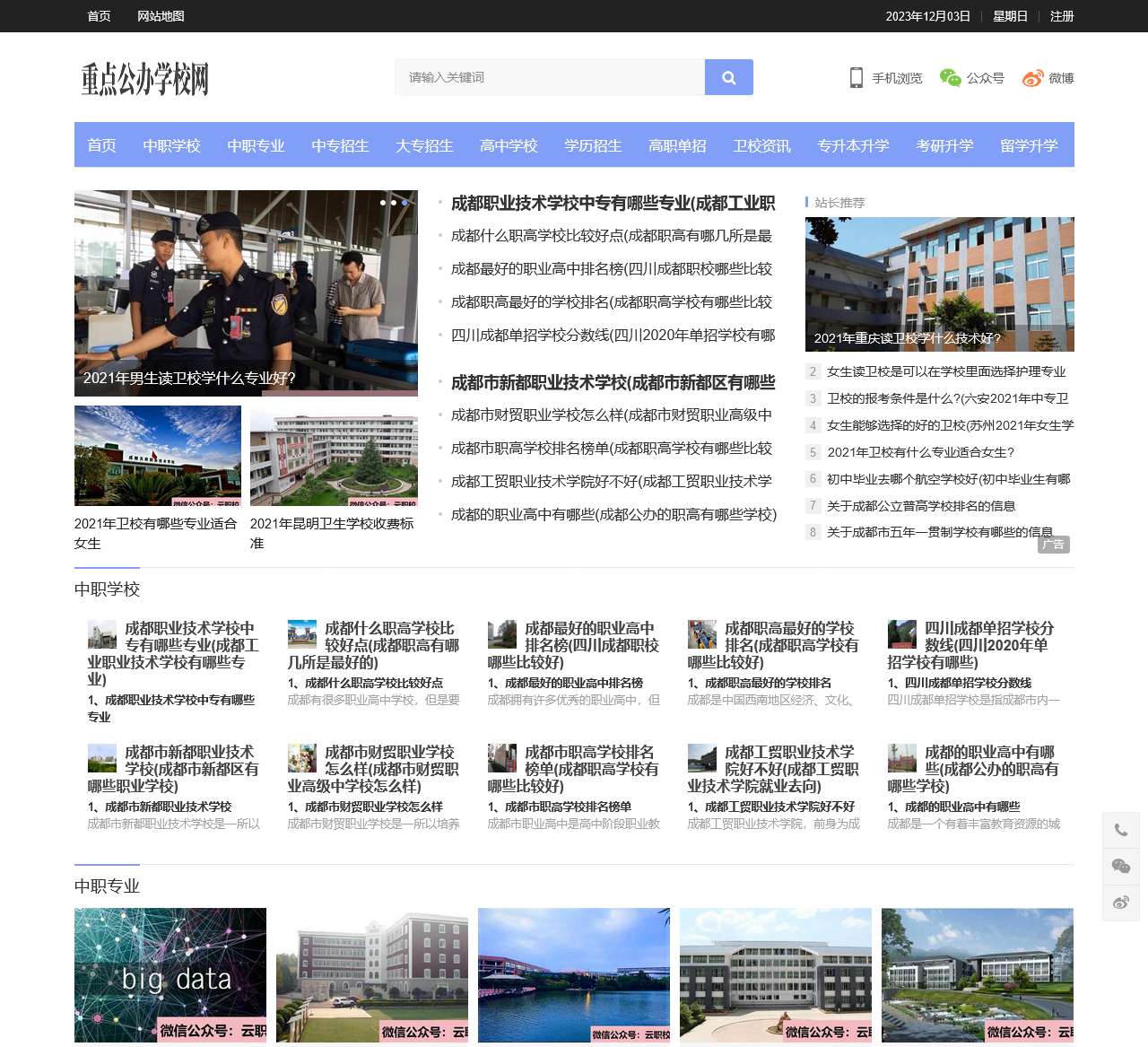
Task: Click inside the keyword search input field
Action: tap(549, 77)
